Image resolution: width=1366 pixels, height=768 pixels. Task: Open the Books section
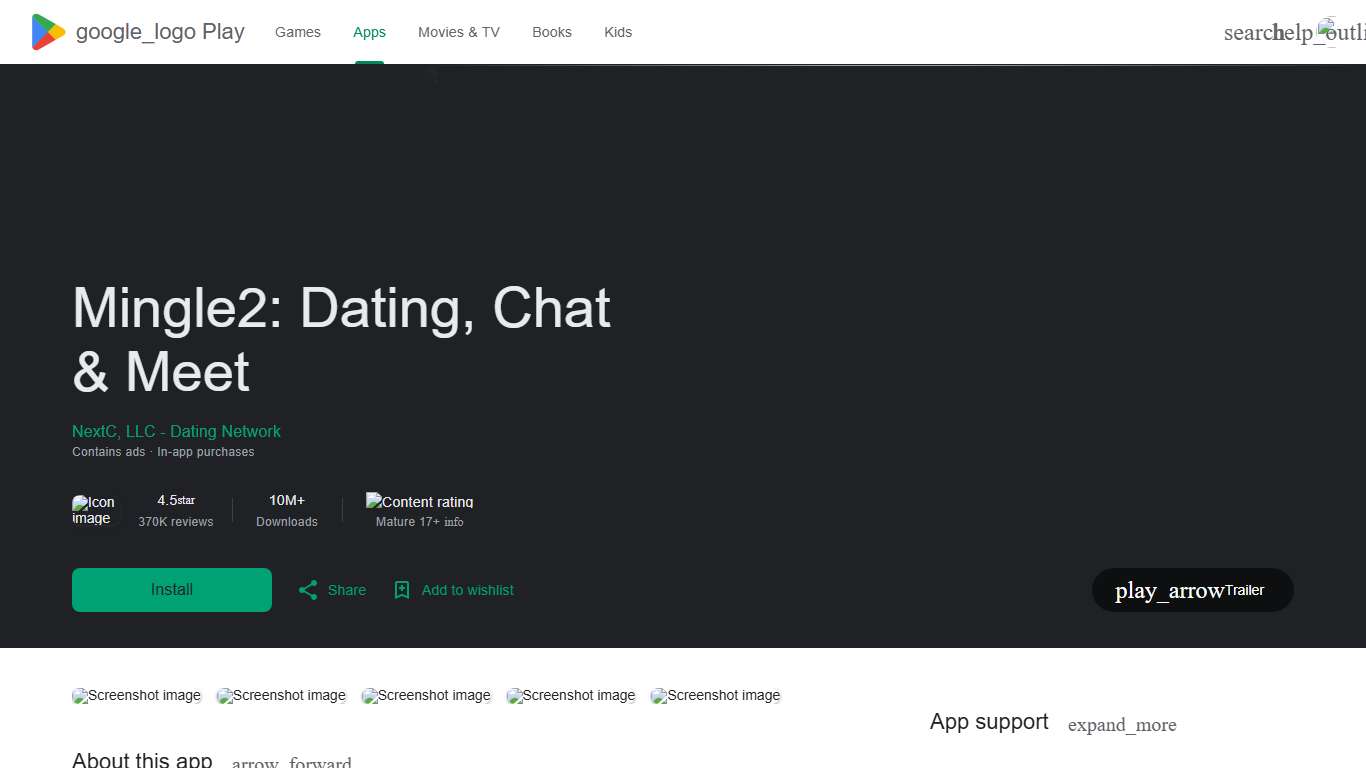point(551,31)
